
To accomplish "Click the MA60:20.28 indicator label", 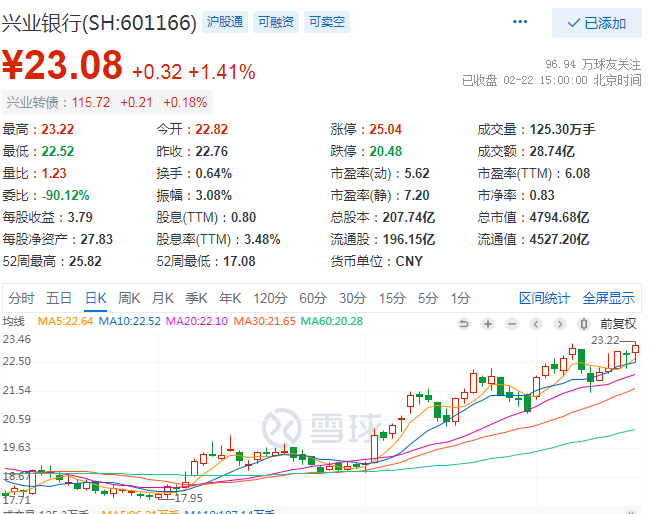I will coord(332,321).
